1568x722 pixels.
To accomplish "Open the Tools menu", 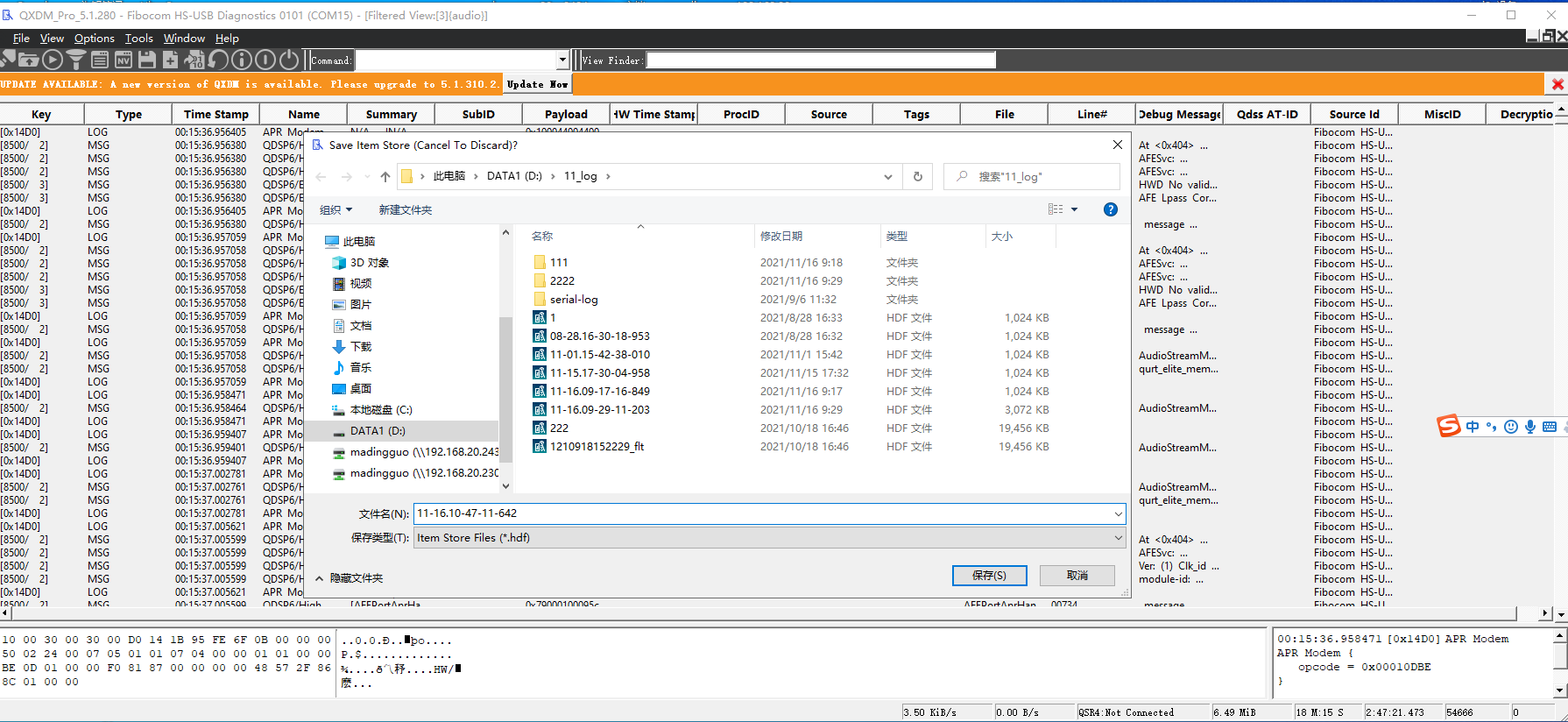I will click(x=138, y=39).
